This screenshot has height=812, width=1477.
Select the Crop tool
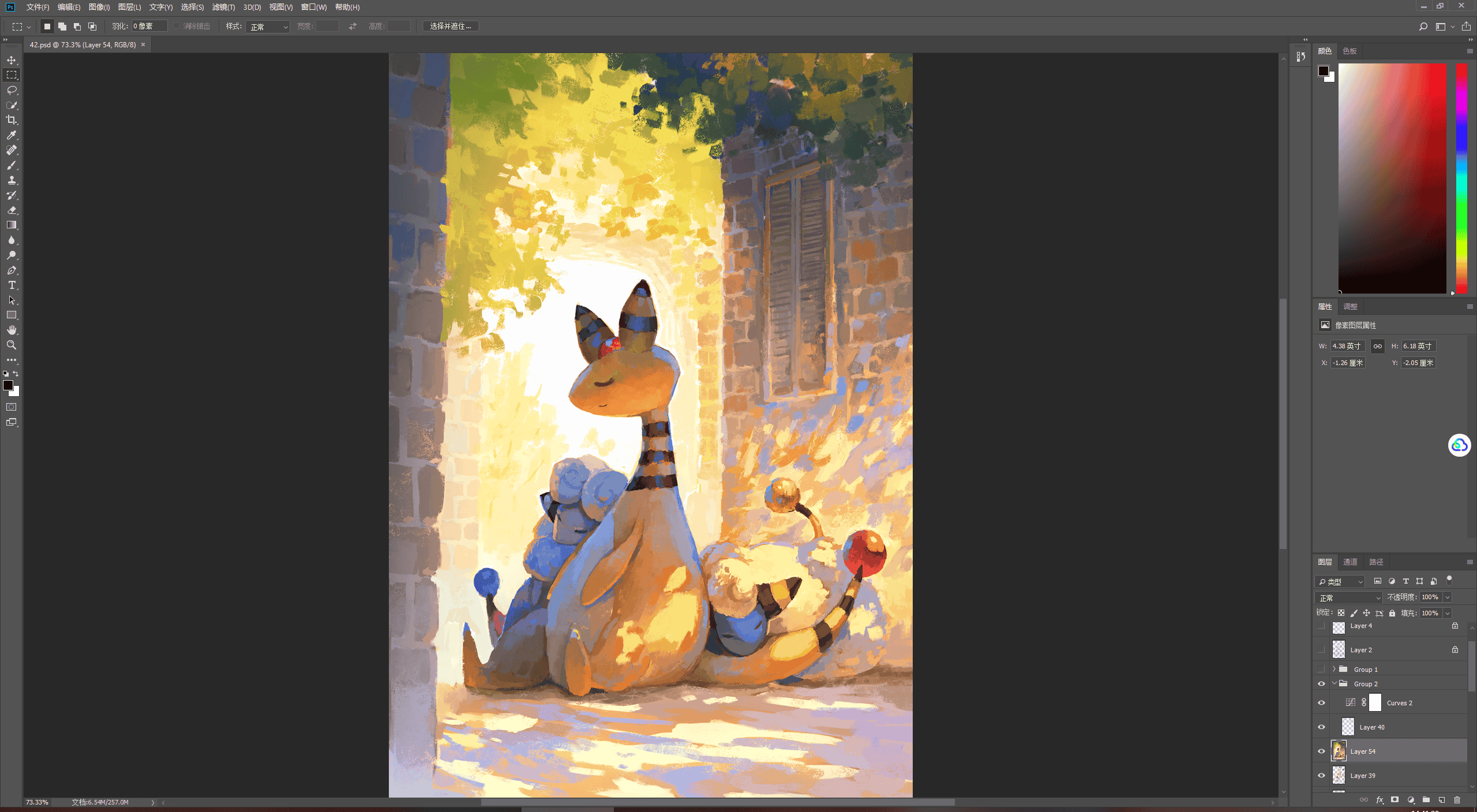point(12,120)
